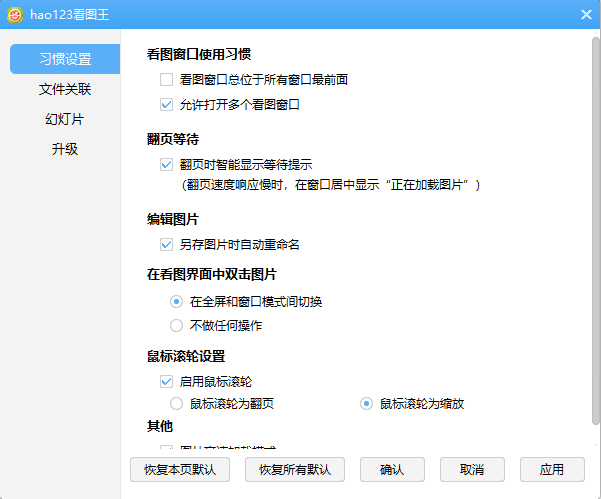Image resolution: width=601 pixels, height=499 pixels.
Task: Toggle 另存图片时自动重命名 checkbox
Action: tap(166, 245)
